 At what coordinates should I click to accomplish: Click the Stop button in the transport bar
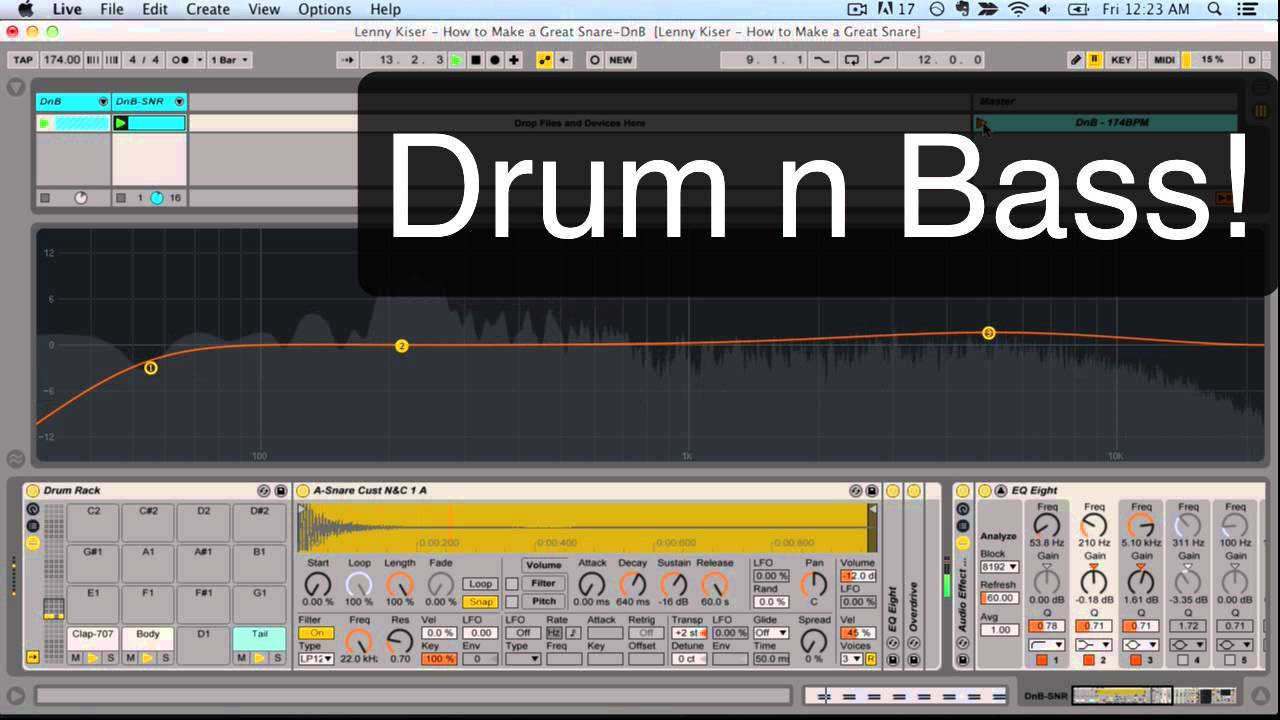point(474,60)
